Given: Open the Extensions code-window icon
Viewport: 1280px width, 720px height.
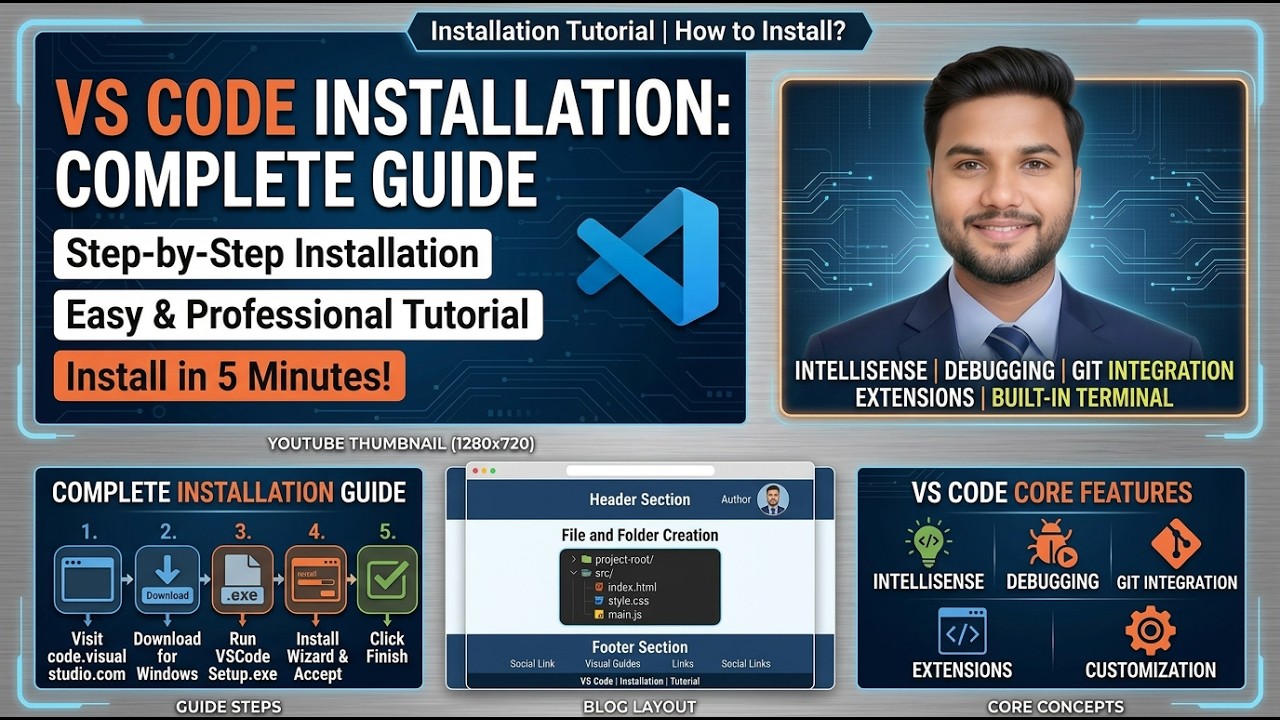Looking at the screenshot, I should point(962,631).
